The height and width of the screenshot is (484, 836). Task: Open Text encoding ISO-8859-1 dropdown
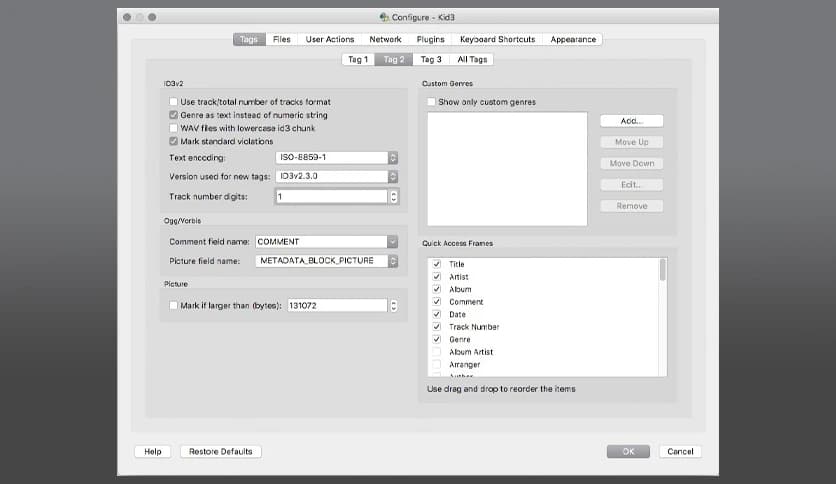click(337, 157)
